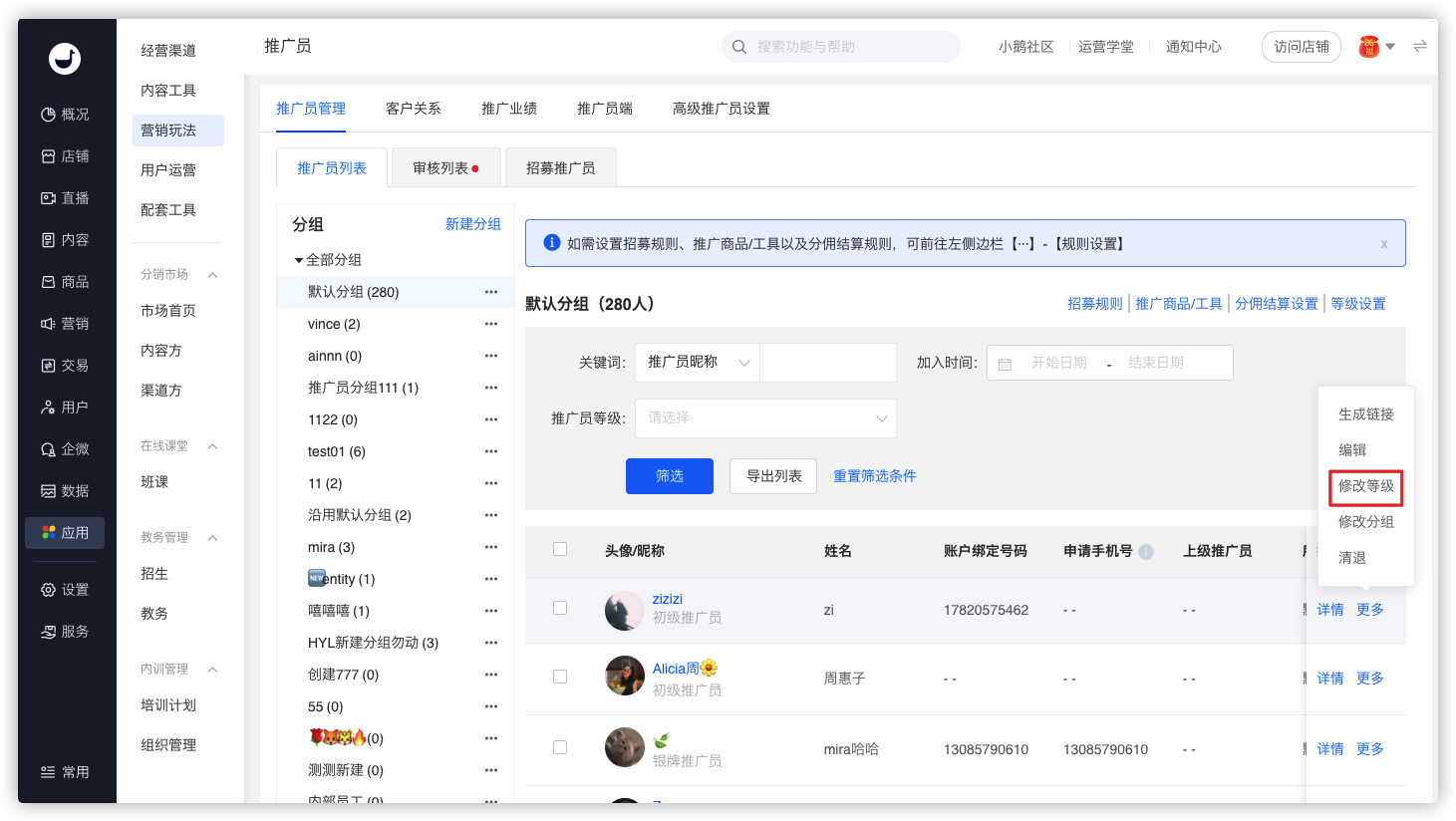Open account dropdown arrow beside avatar
This screenshot has width=1456, height=821.
pos(1390,47)
